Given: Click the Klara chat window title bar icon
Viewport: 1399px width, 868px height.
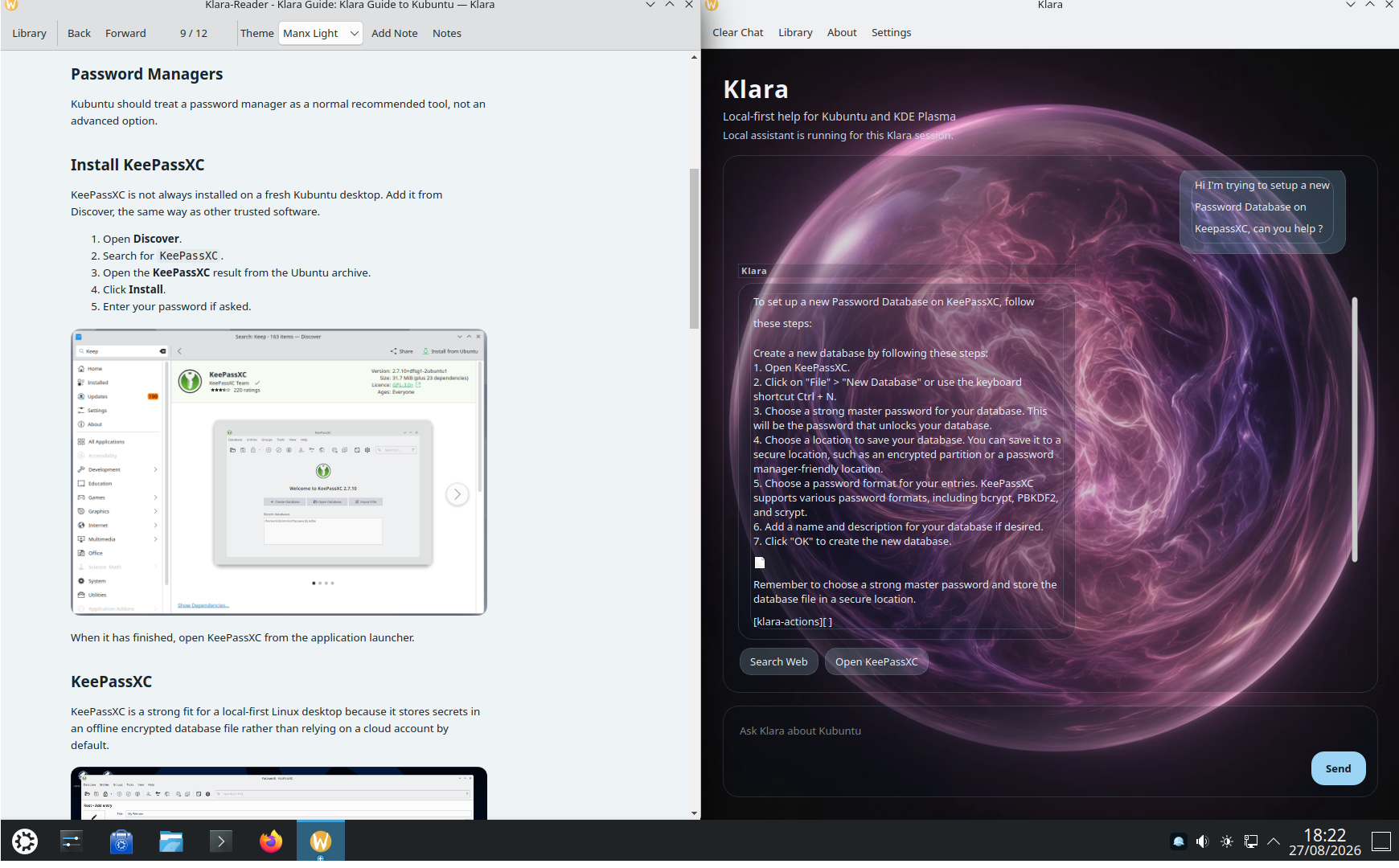Looking at the screenshot, I should 712,5.
